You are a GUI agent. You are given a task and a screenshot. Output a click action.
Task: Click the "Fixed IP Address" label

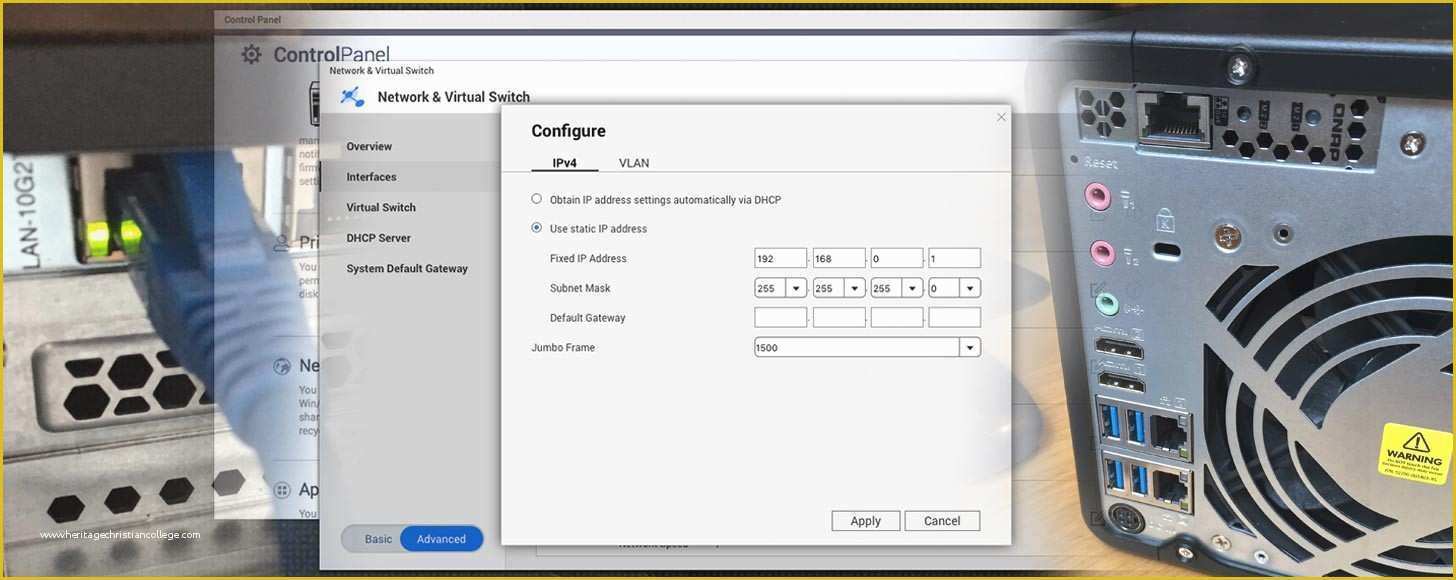[x=588, y=258]
